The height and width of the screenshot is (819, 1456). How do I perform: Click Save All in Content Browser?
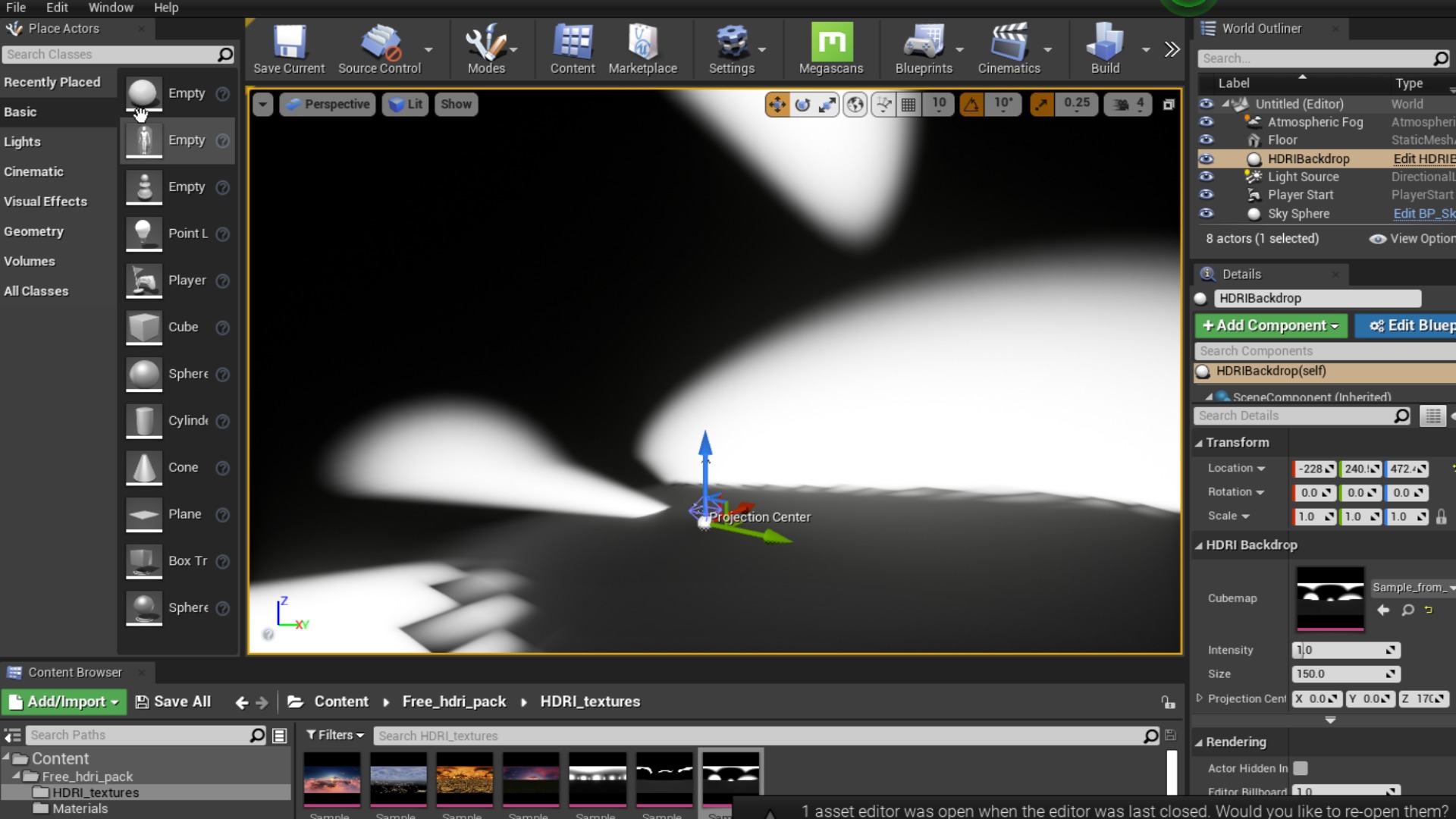(173, 701)
